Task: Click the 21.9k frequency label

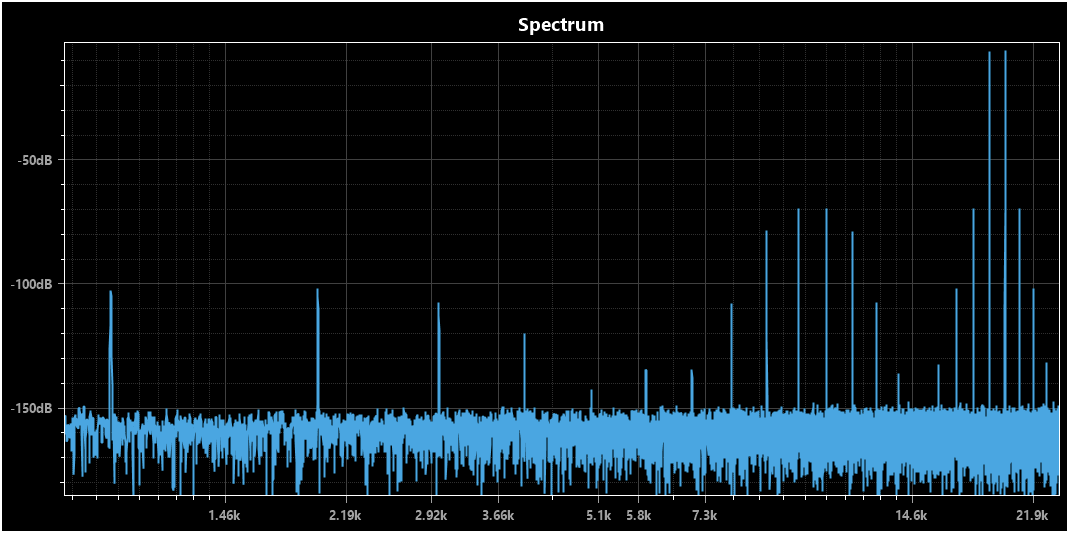Action: point(1034,515)
